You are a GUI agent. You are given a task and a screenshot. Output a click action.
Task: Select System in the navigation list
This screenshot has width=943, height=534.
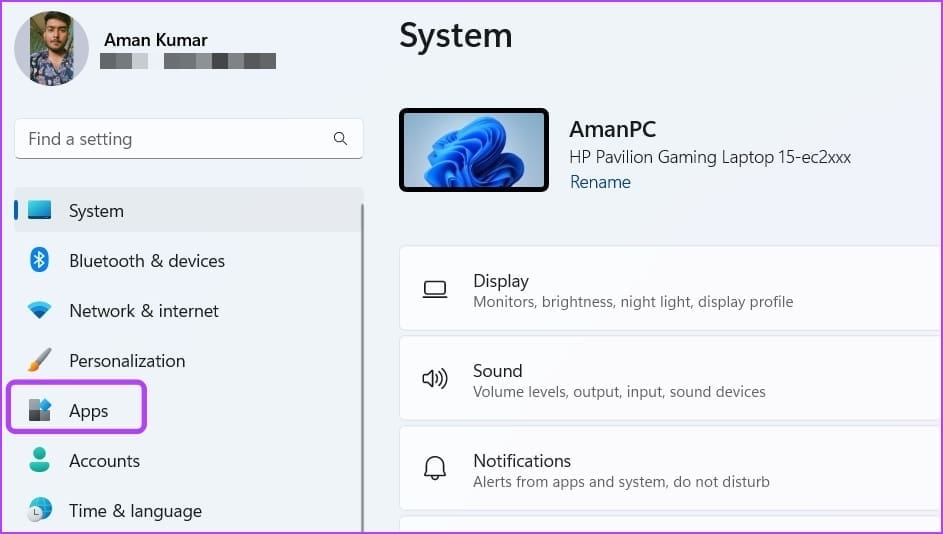click(x=188, y=210)
